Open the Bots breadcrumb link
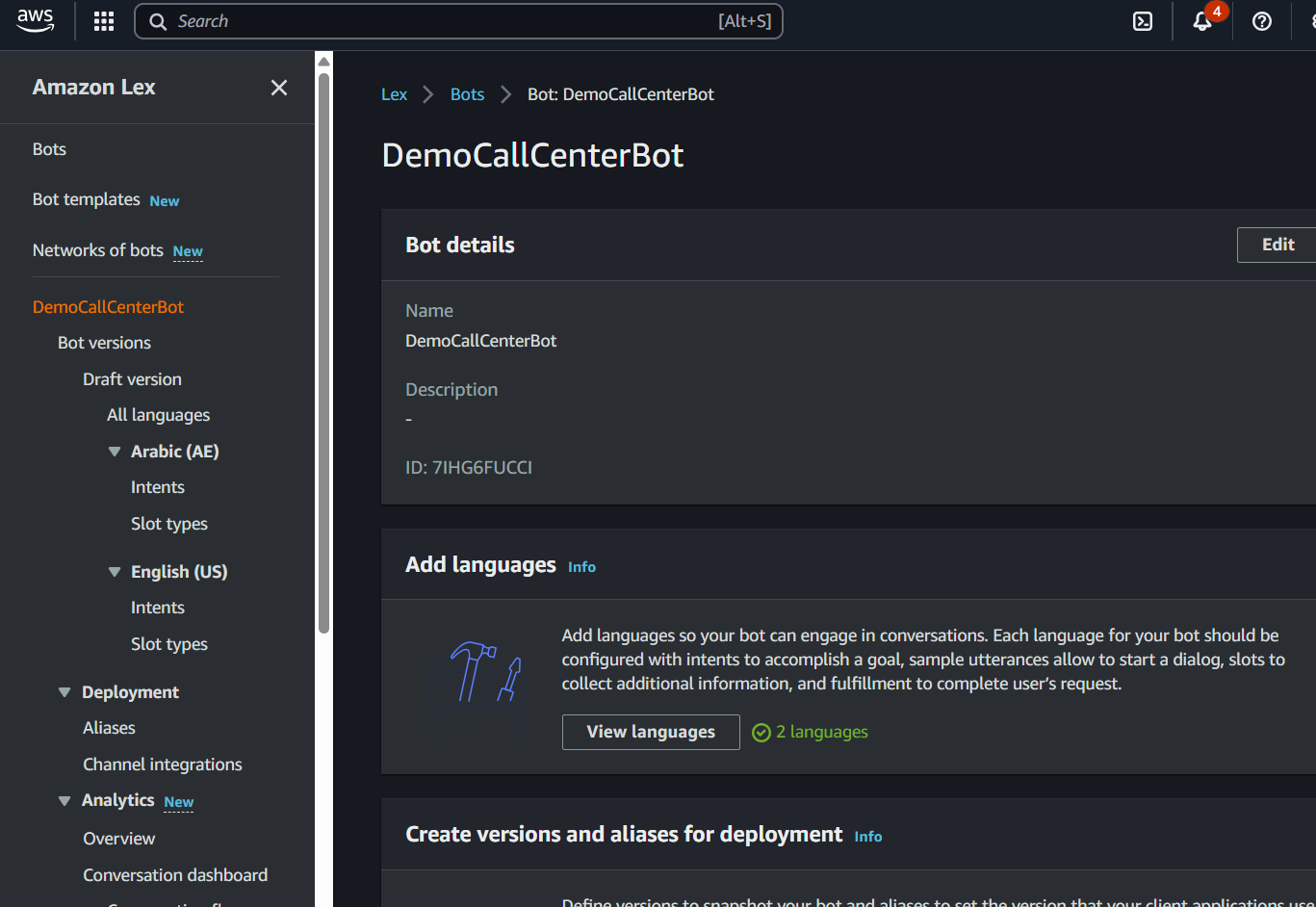Screen dimensions: 1316x907 tap(467, 94)
